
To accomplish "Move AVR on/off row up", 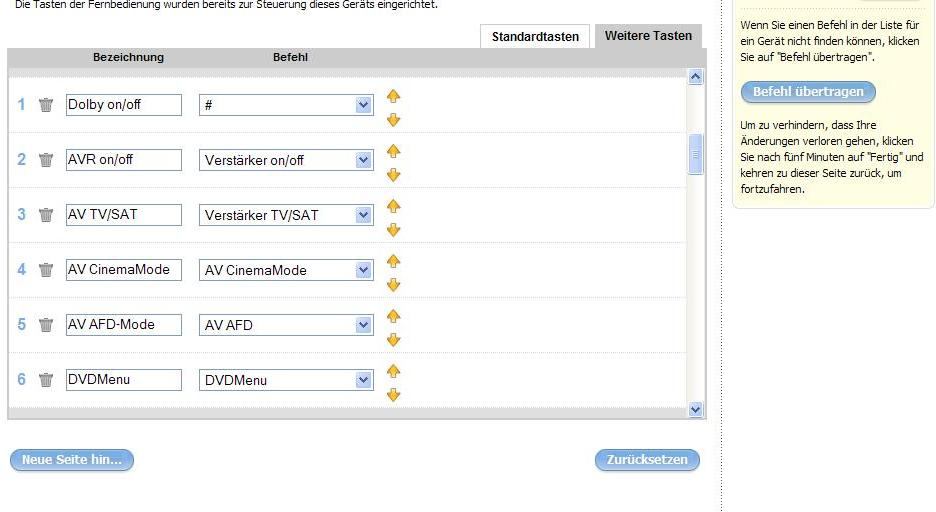I will pyautogui.click(x=393, y=151).
